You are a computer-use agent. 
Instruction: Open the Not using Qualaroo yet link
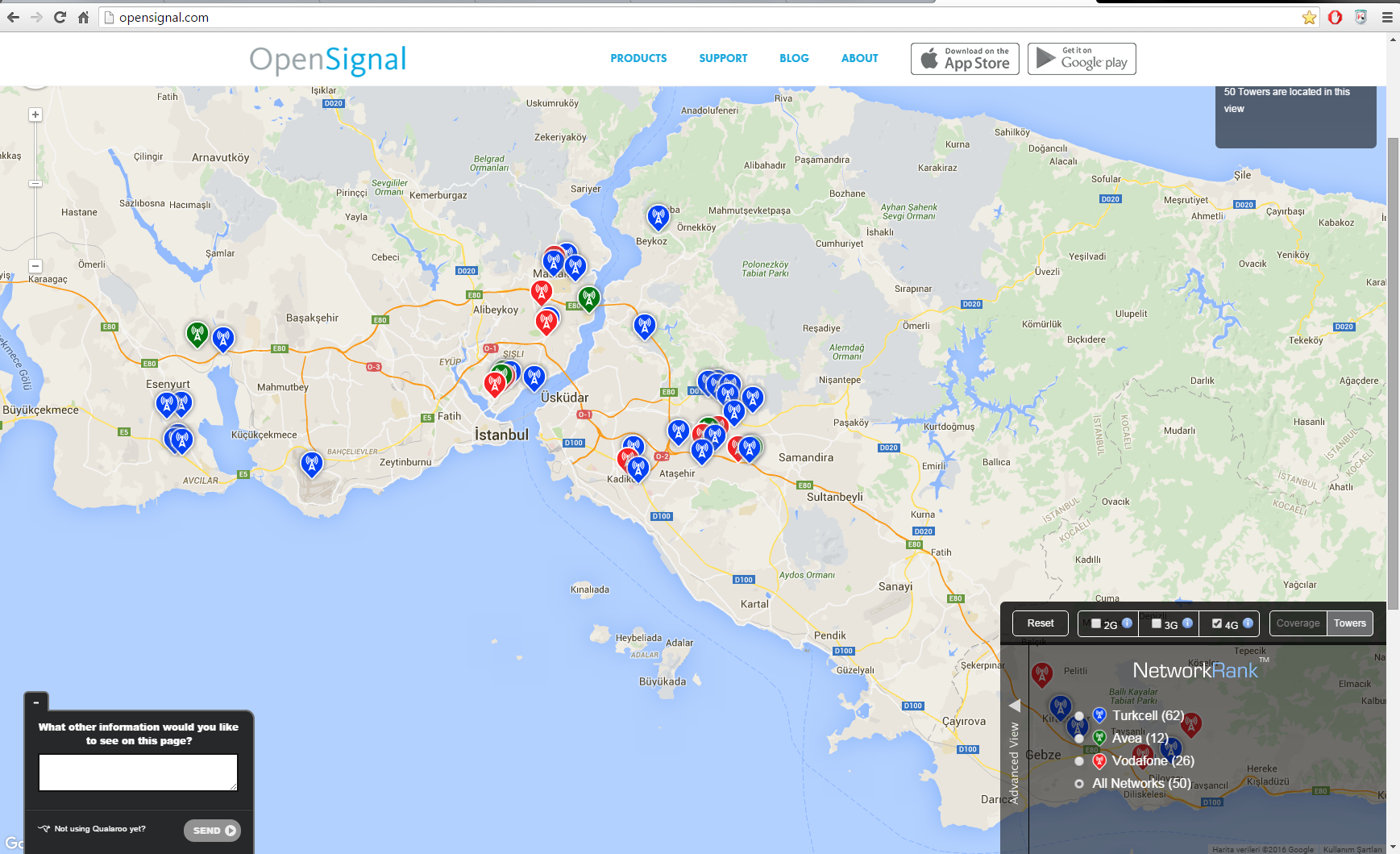[x=100, y=828]
